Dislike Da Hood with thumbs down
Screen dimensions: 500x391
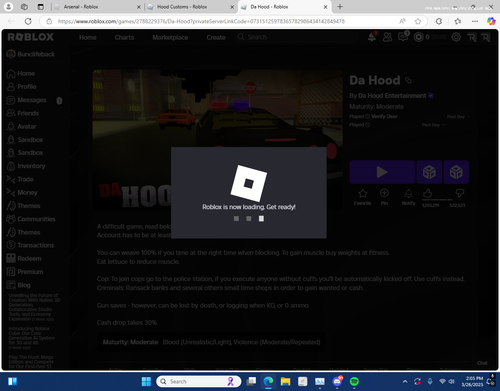coord(459,193)
